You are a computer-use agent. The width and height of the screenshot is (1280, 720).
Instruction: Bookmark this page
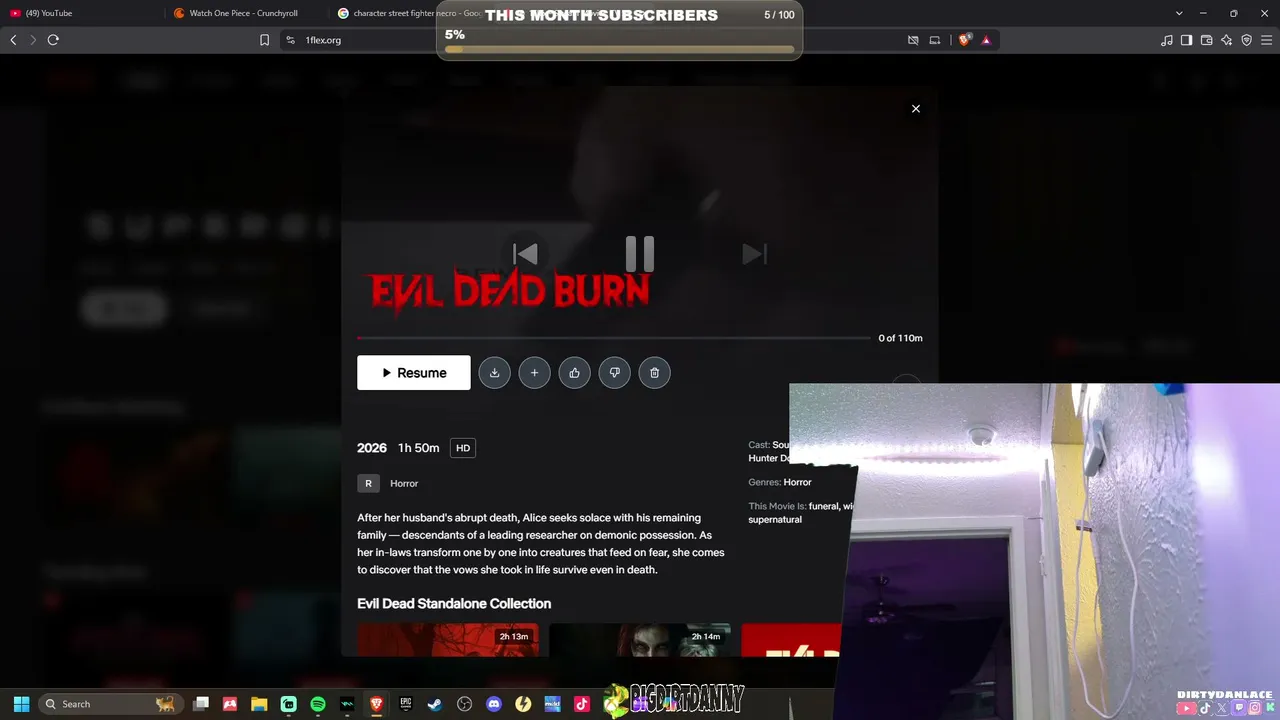coord(264,40)
